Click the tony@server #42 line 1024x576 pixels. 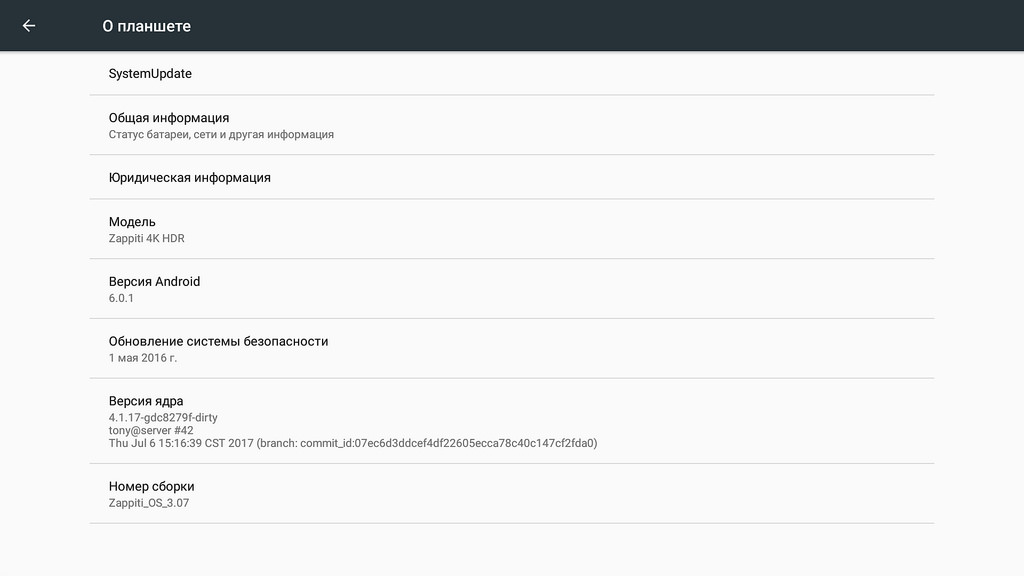pyautogui.click(x=151, y=430)
